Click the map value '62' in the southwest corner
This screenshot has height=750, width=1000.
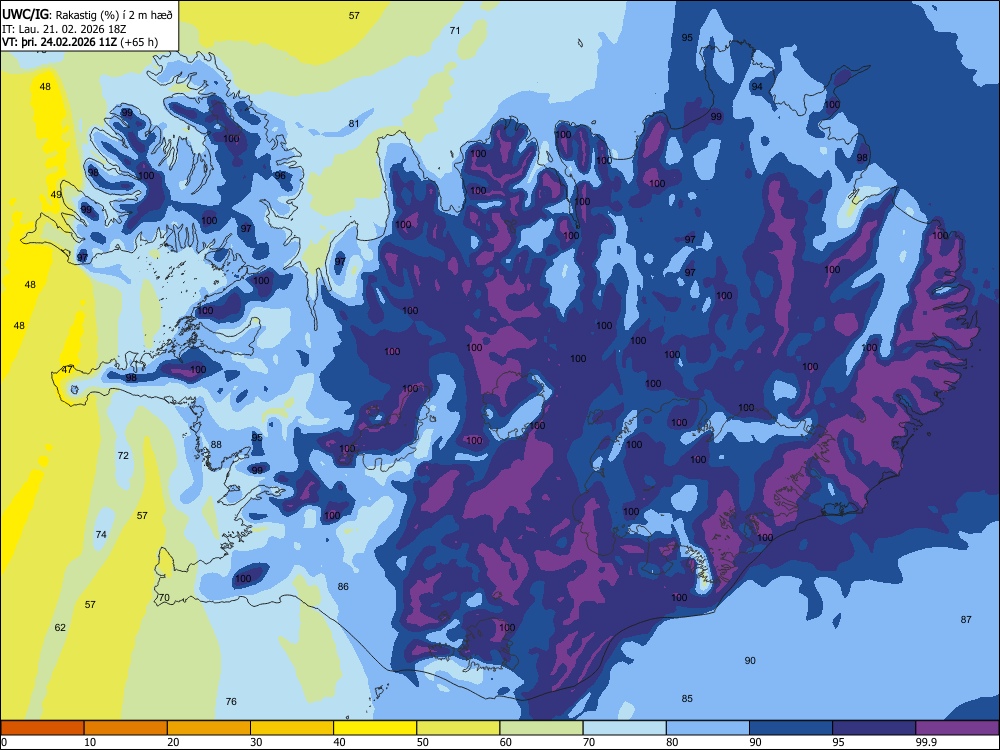pyautogui.click(x=60, y=628)
